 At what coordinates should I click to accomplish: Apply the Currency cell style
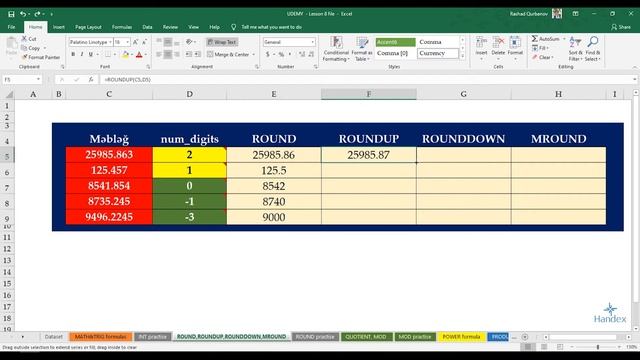438,53
